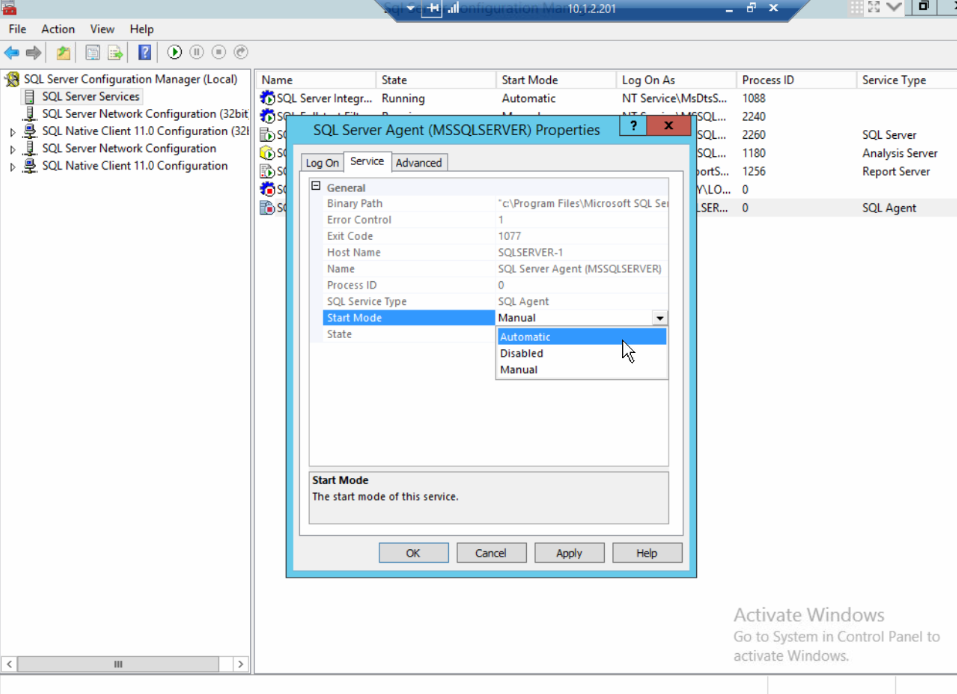Choose Manual in the open dropdown list
The height and width of the screenshot is (694, 957).
click(x=582, y=370)
